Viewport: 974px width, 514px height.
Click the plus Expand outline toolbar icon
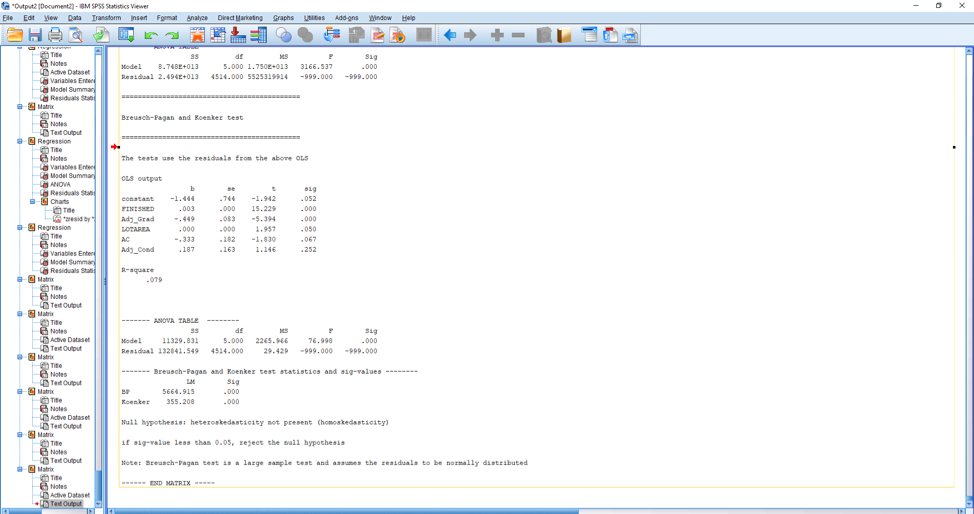pyautogui.click(x=497, y=35)
